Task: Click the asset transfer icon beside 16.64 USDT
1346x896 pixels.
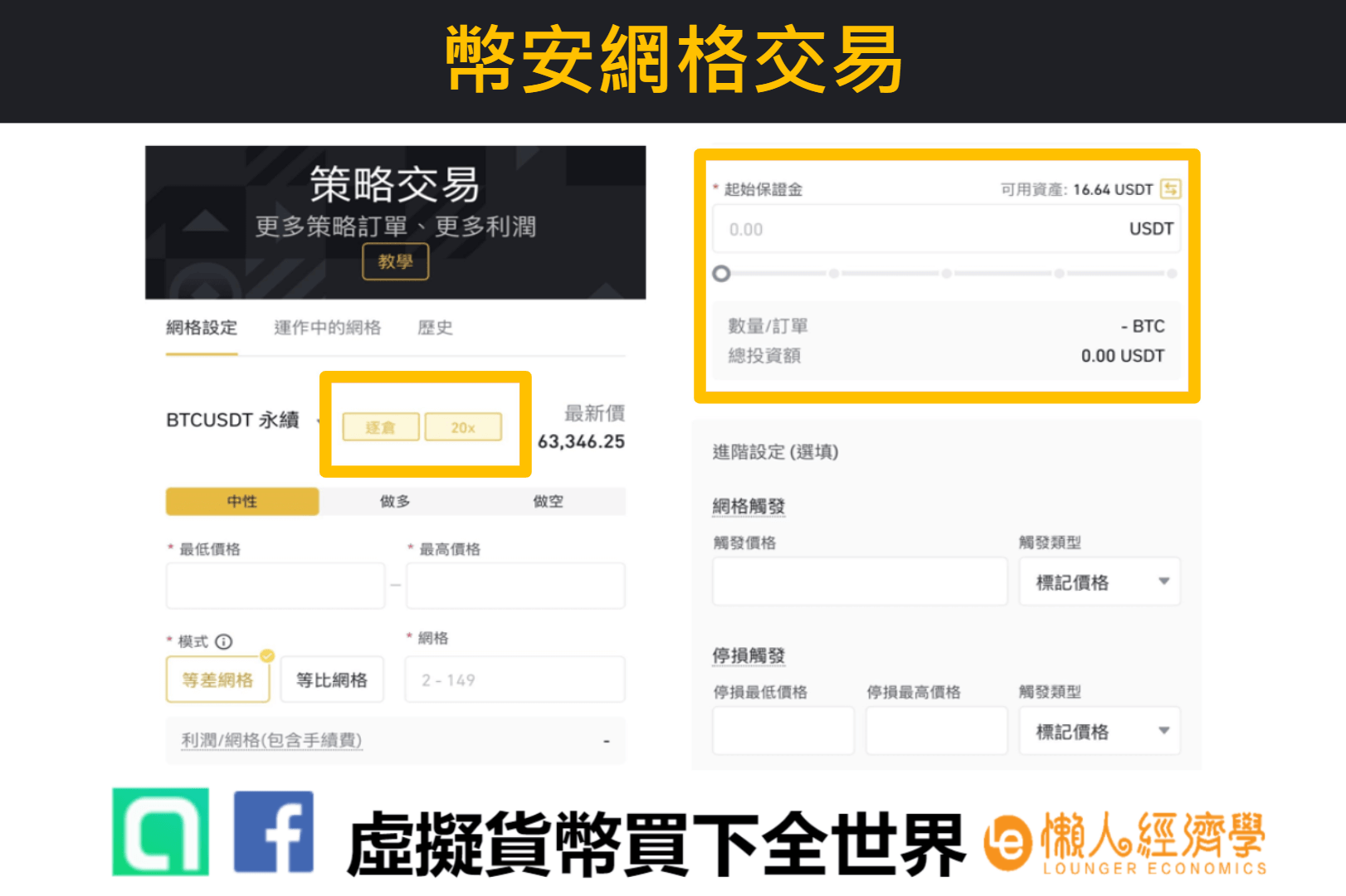Action: 1170,188
